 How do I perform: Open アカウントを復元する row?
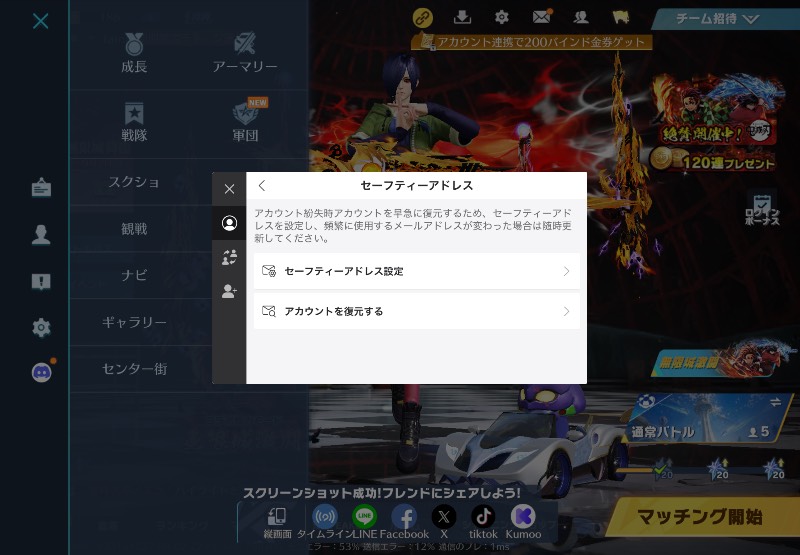(x=416, y=311)
